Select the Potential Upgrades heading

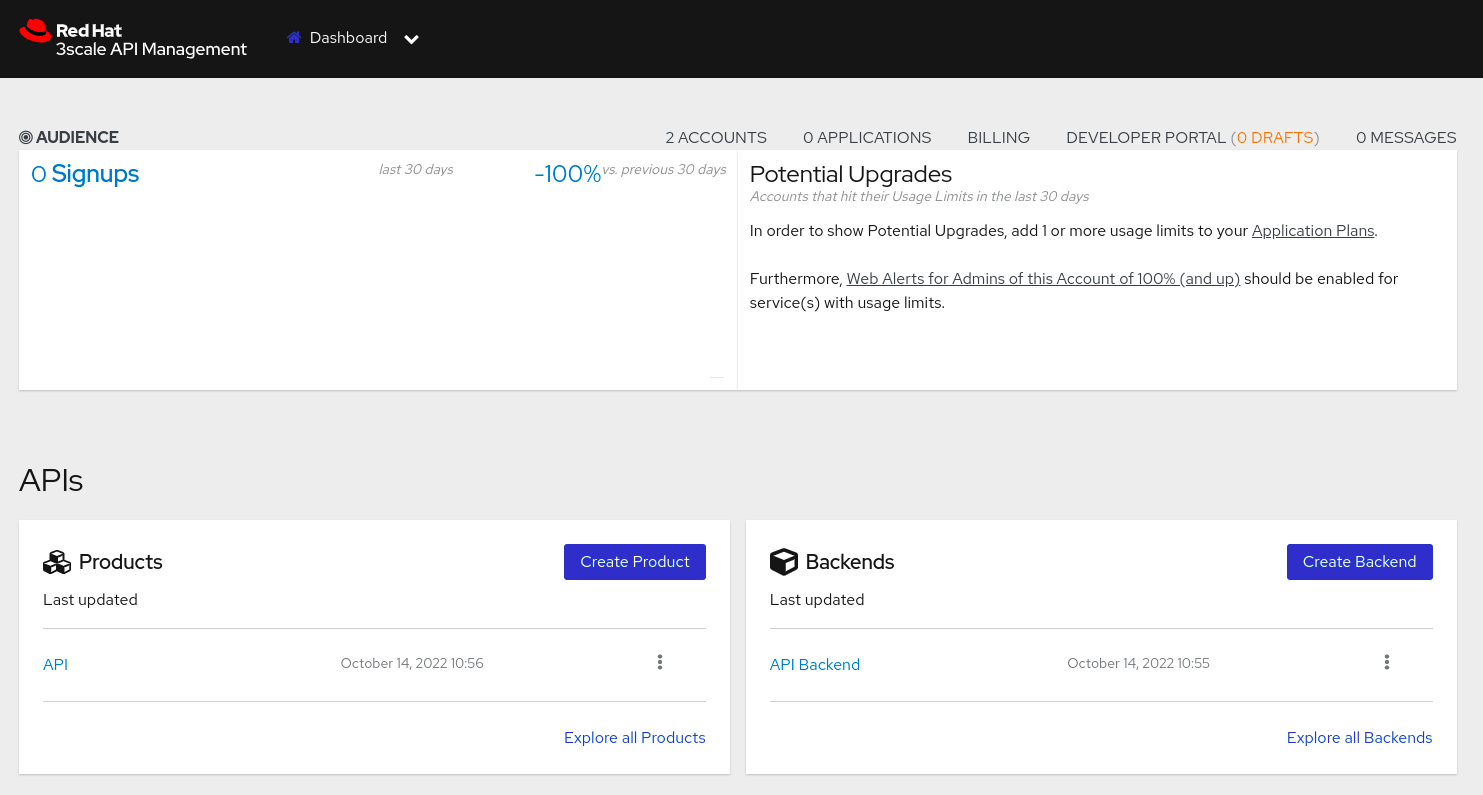pyautogui.click(x=851, y=175)
